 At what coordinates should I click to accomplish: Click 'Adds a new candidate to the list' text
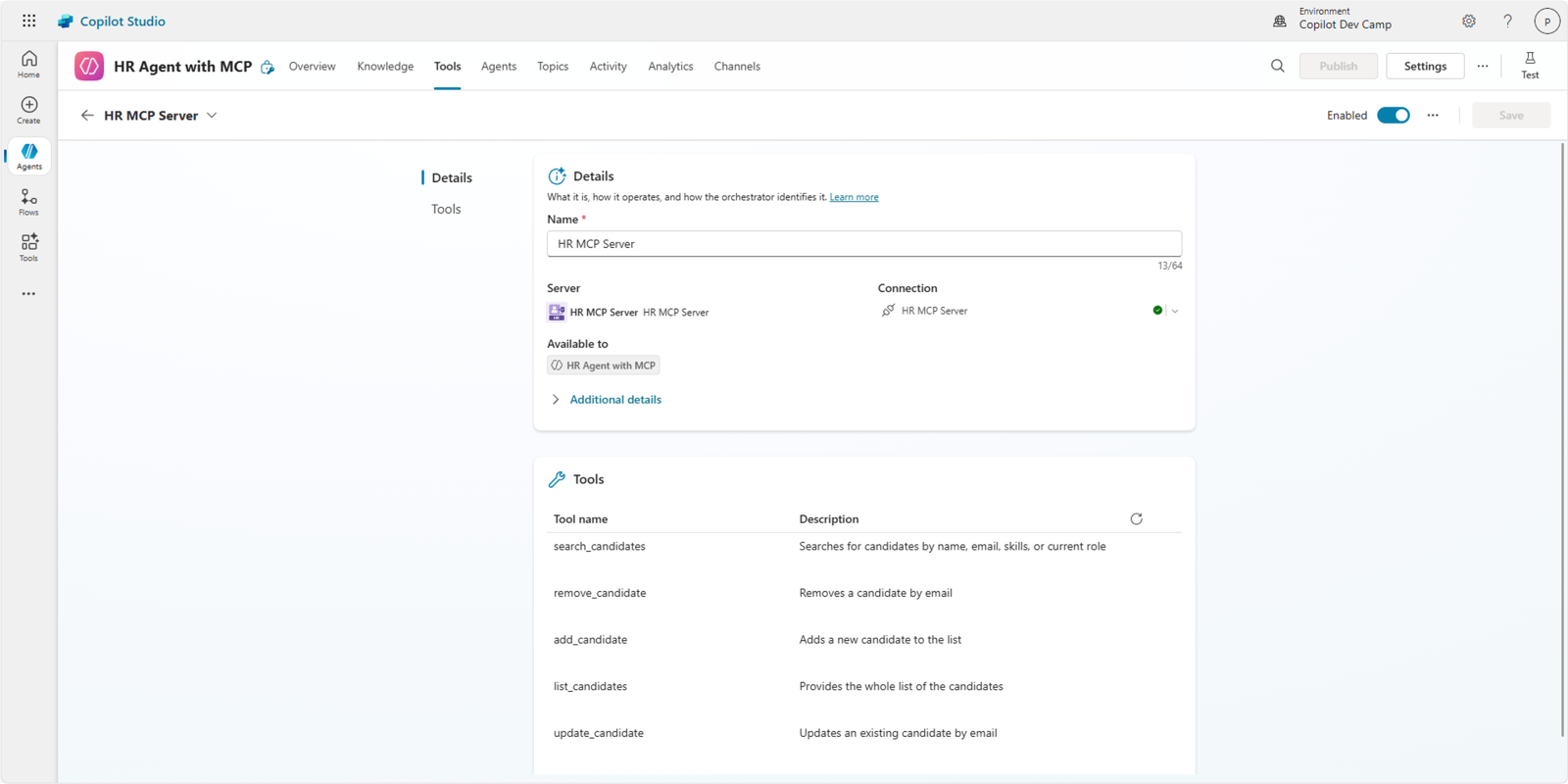880,640
